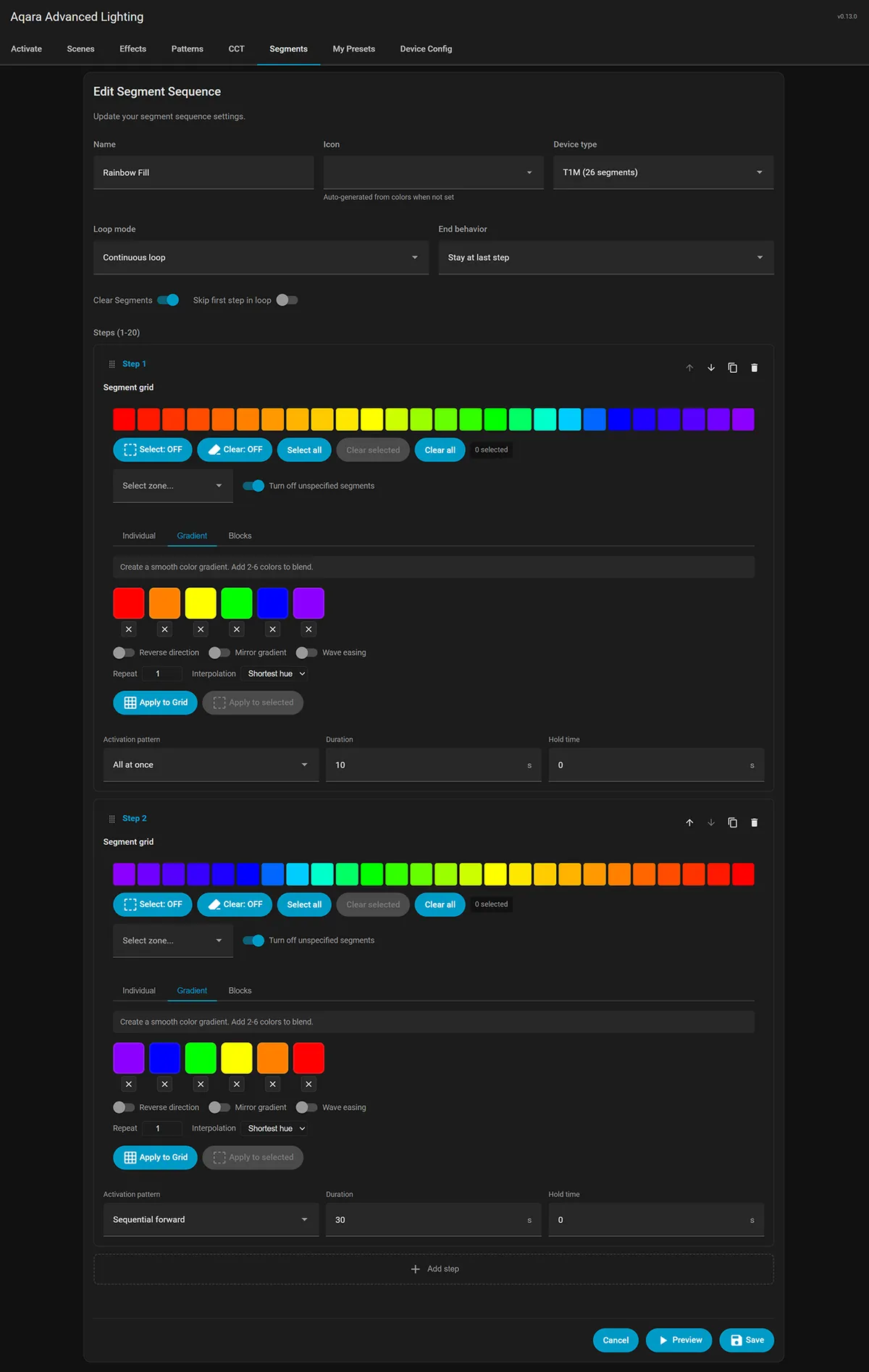This screenshot has width=869, height=1372.
Task: Delete Step 2 with trash icon
Action: pyautogui.click(x=755, y=822)
